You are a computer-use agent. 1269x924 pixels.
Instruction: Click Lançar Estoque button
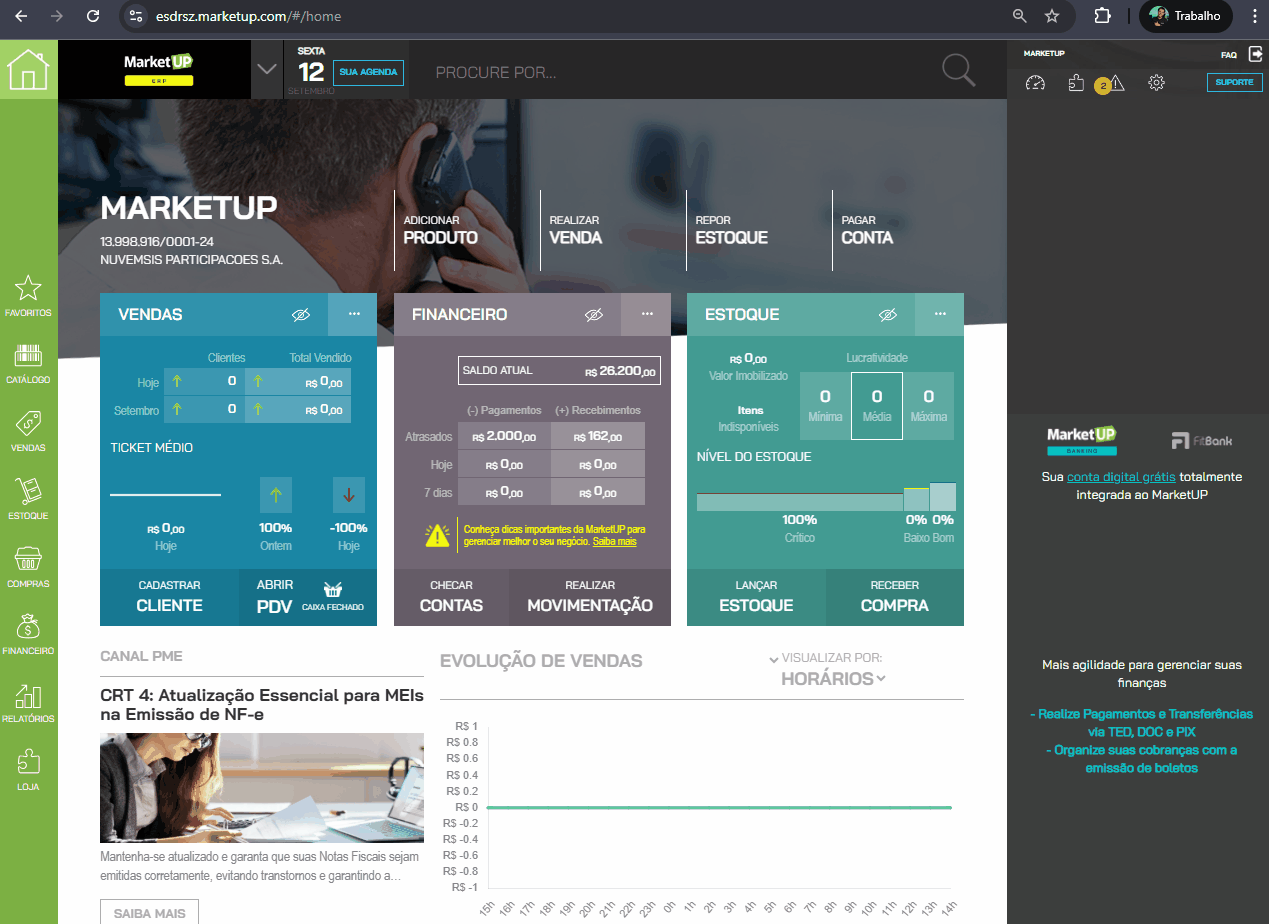click(x=756, y=596)
